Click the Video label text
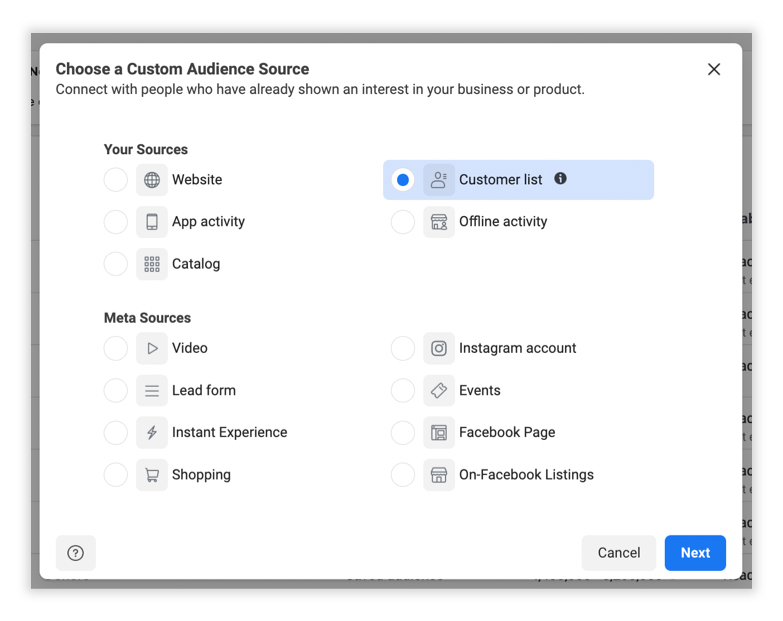This screenshot has width=783, height=621. point(190,348)
